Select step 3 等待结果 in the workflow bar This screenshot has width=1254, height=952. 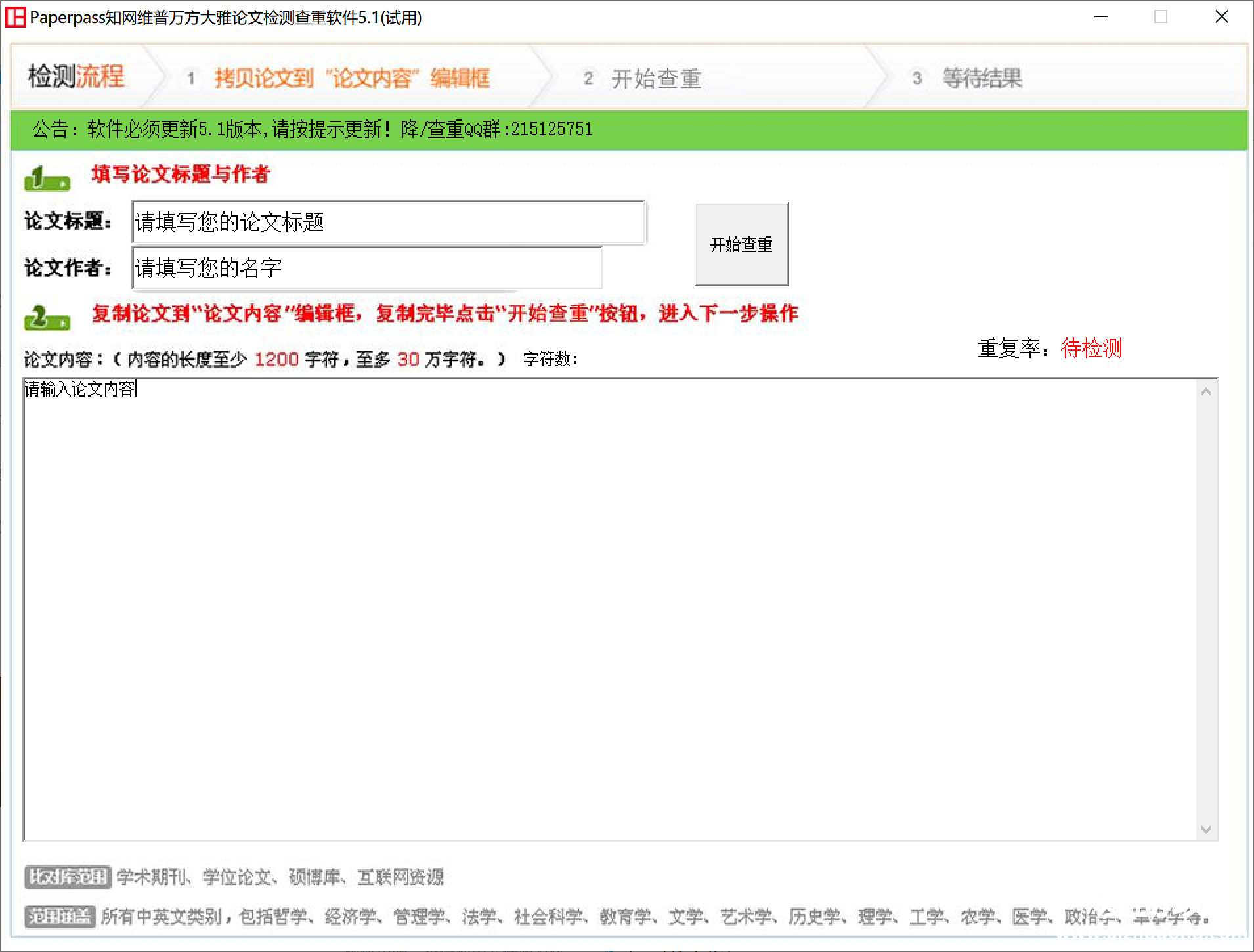coord(968,78)
